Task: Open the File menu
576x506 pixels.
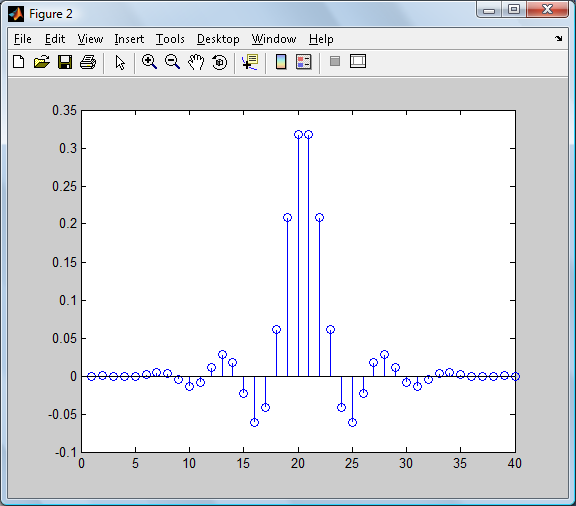Action: pyautogui.click(x=23, y=39)
